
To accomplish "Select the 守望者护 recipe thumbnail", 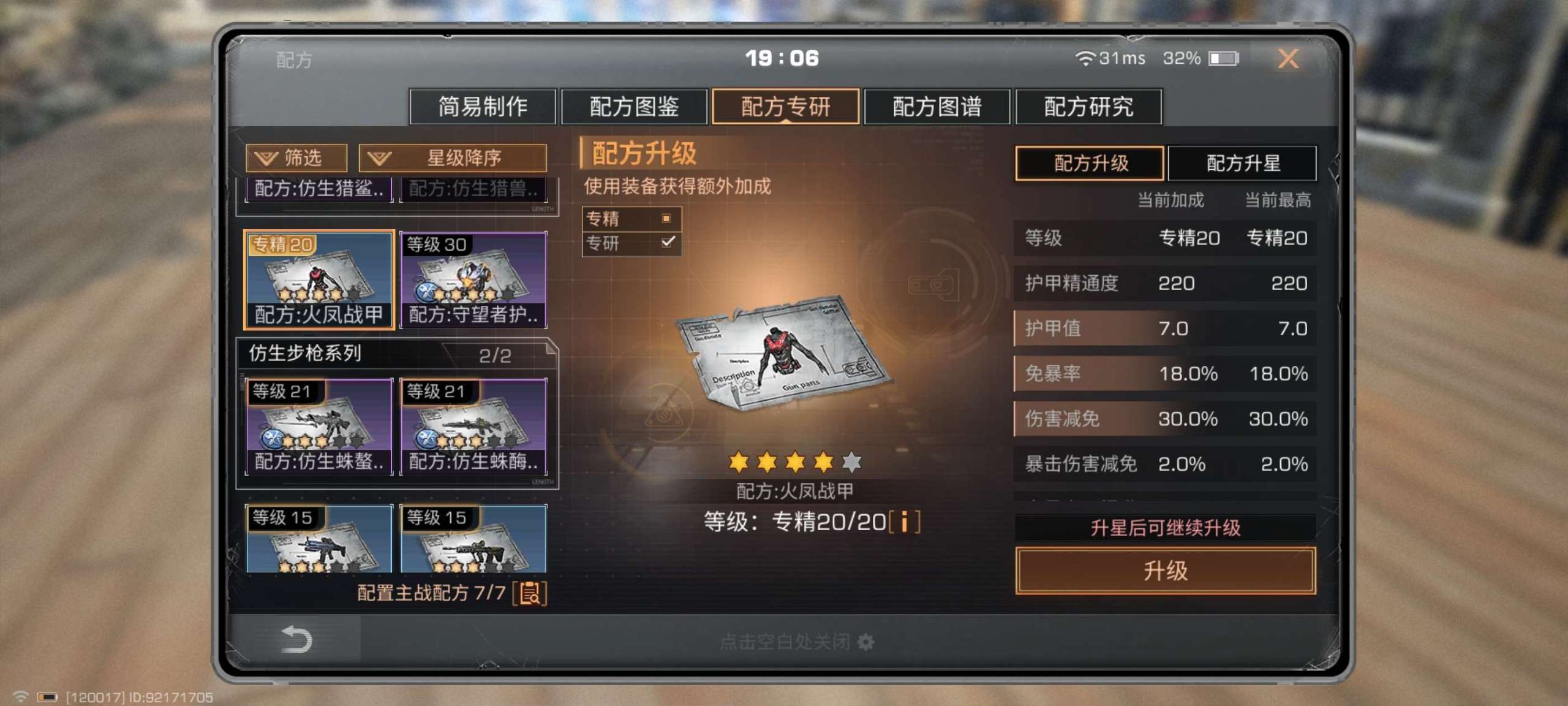I will (473, 280).
